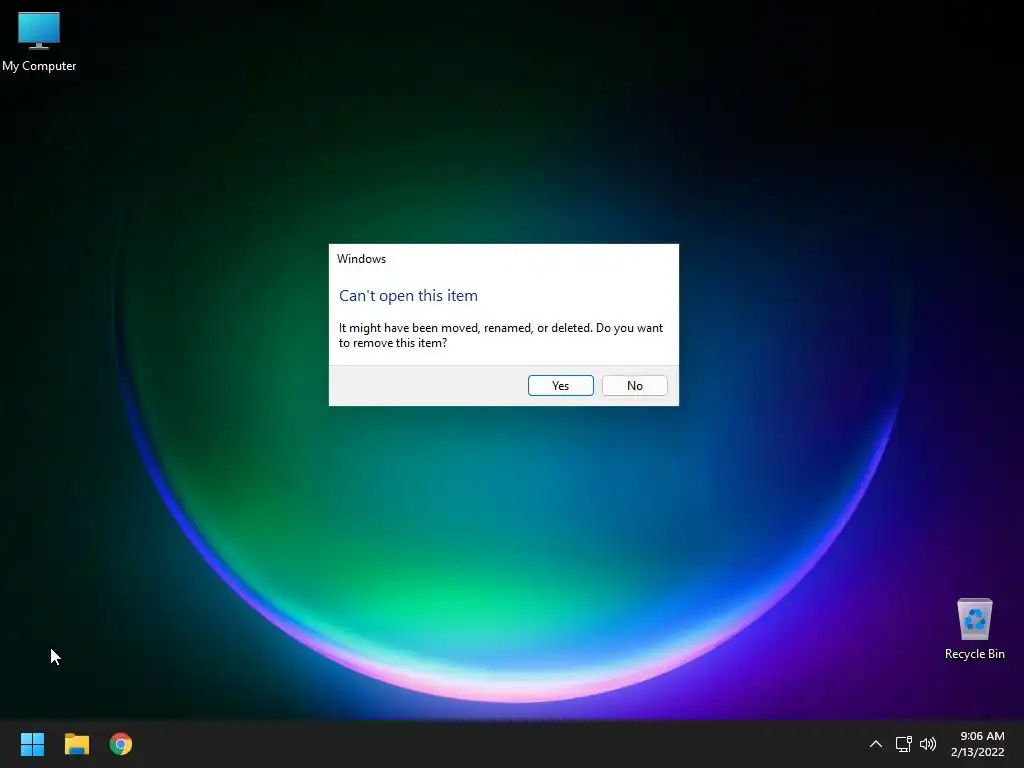Click the volume speaker tray icon
1024x768 pixels.
[x=927, y=744]
